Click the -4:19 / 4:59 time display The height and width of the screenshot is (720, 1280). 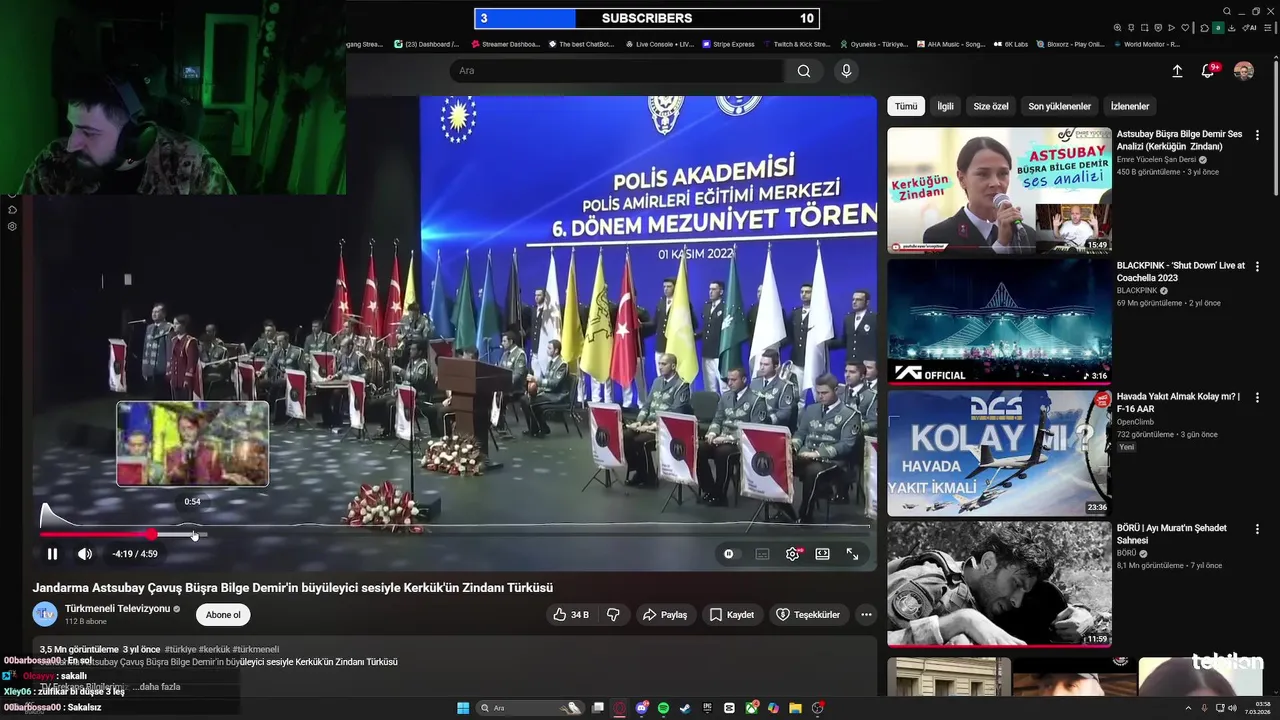(x=135, y=554)
